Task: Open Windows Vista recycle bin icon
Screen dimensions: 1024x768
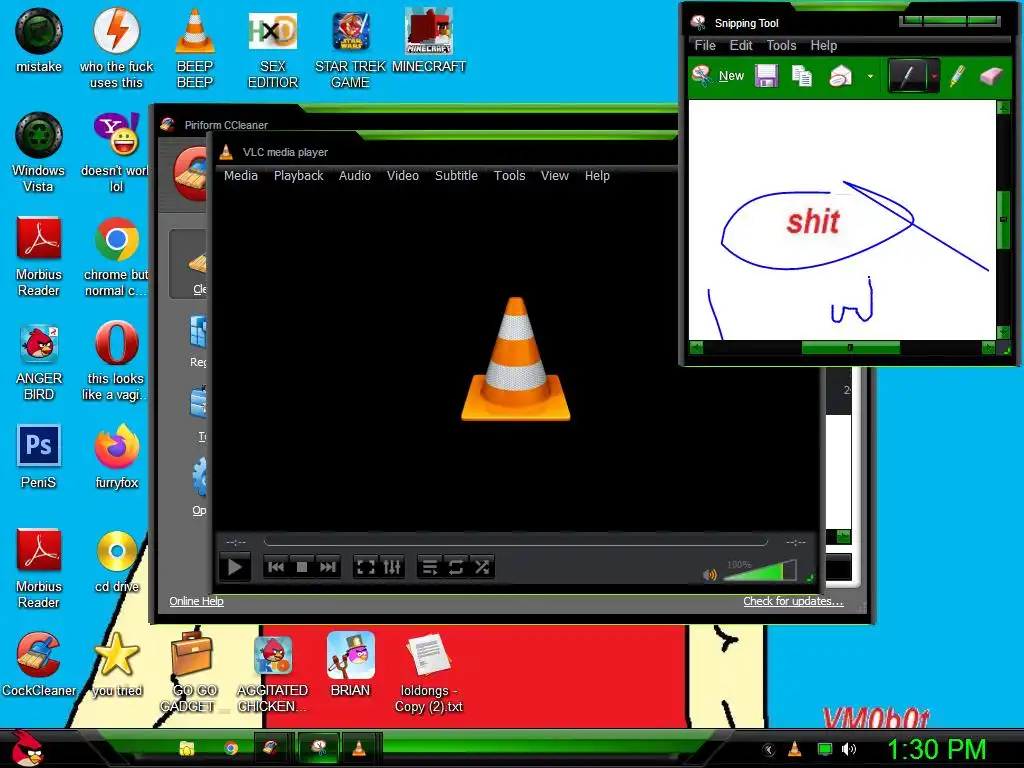Action: (x=39, y=153)
